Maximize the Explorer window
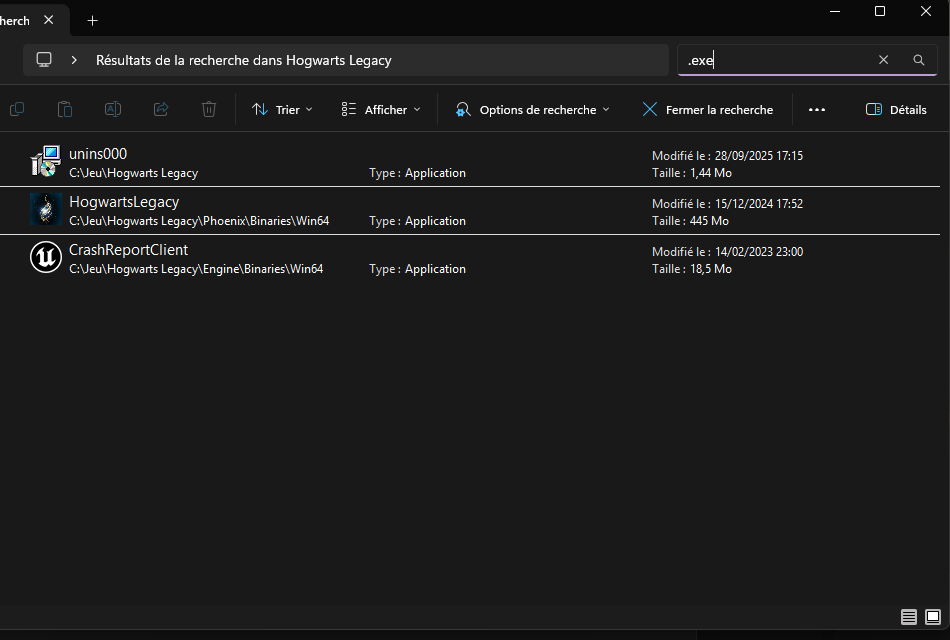The height and width of the screenshot is (640, 950). point(880,12)
